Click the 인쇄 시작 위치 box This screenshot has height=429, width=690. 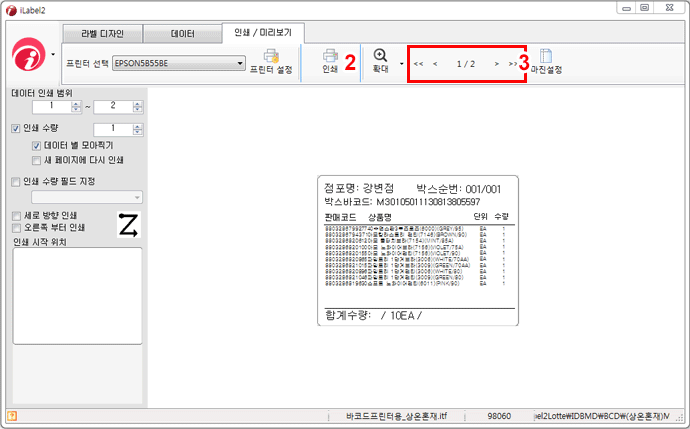pyautogui.click(x=77, y=296)
